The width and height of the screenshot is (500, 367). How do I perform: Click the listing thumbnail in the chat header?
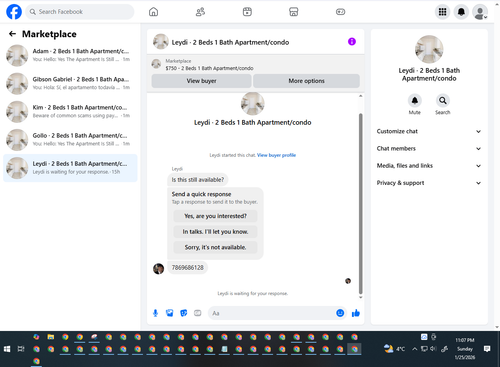161,42
